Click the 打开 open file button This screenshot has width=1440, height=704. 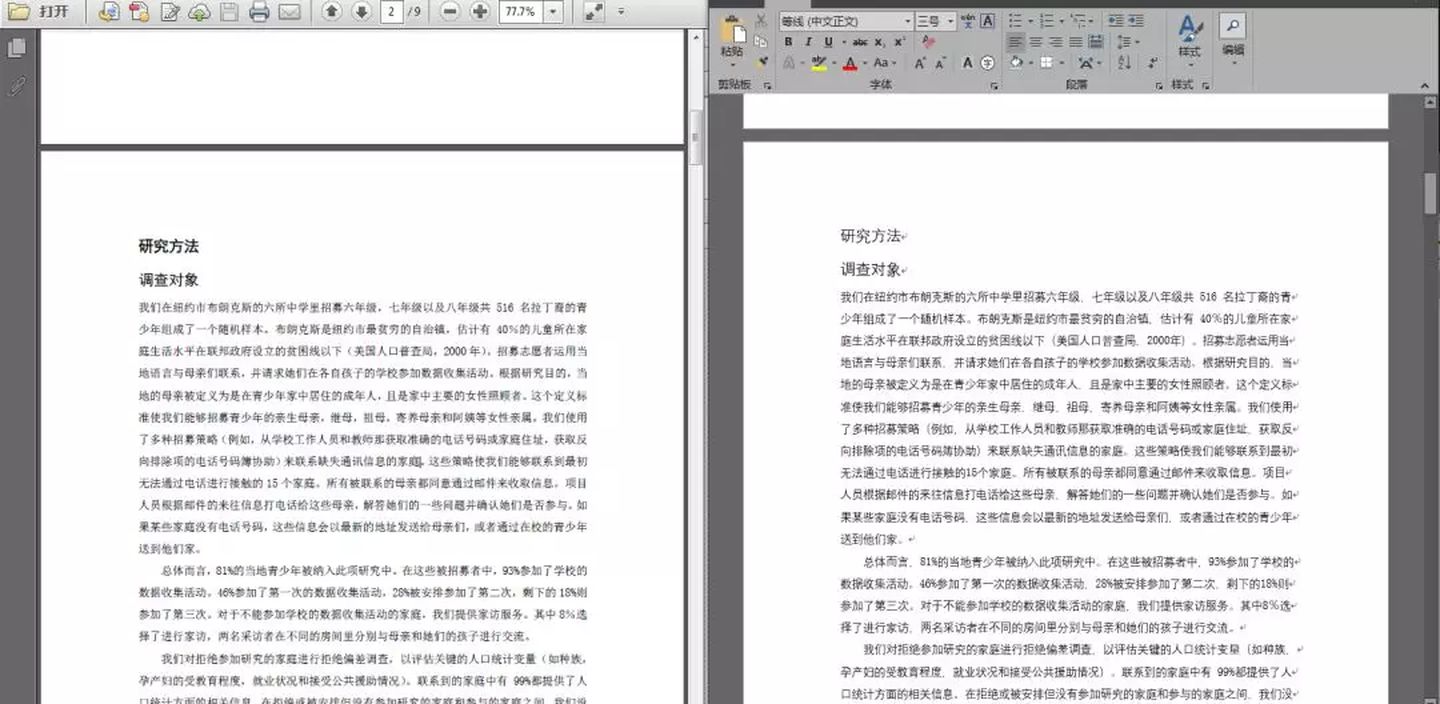40,12
